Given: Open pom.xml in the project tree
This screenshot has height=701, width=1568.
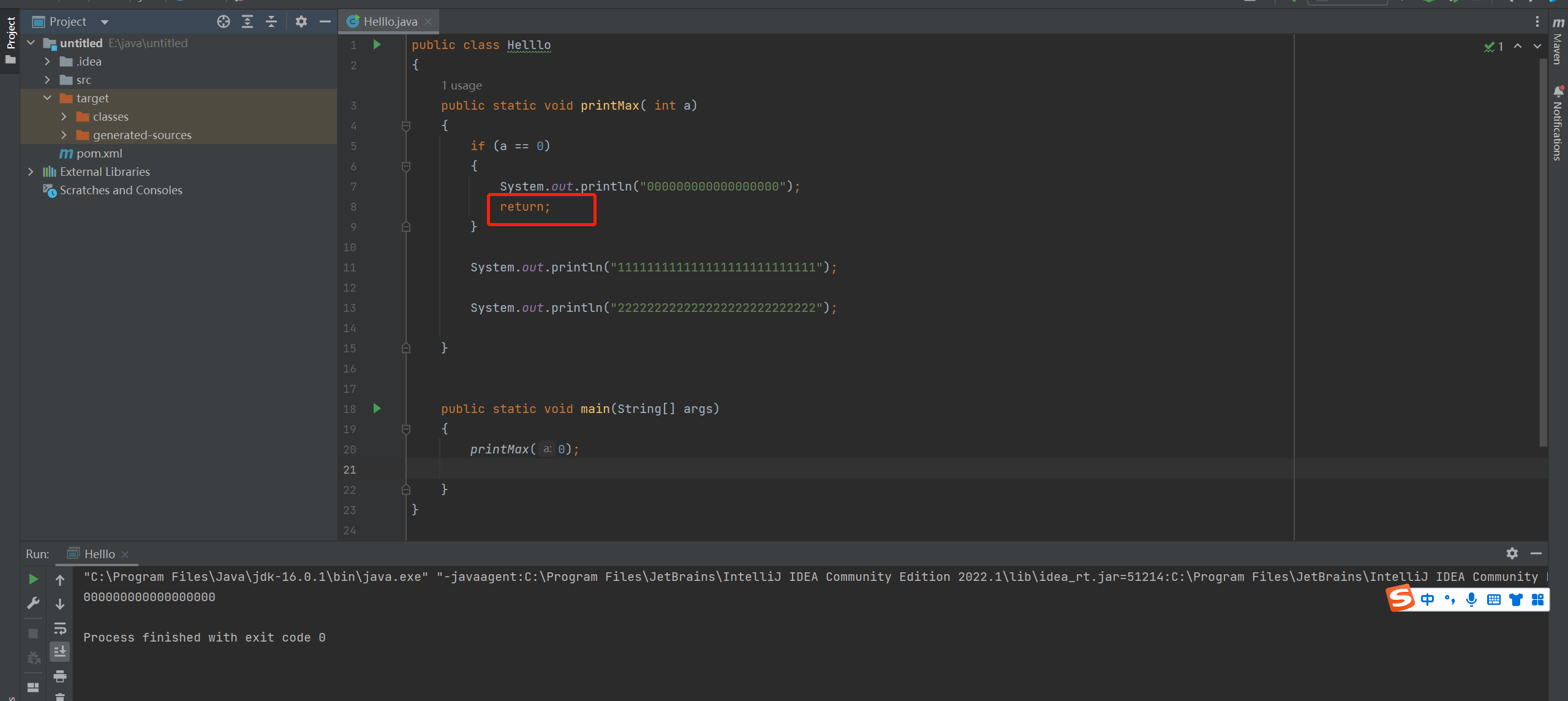Looking at the screenshot, I should pyautogui.click(x=99, y=153).
